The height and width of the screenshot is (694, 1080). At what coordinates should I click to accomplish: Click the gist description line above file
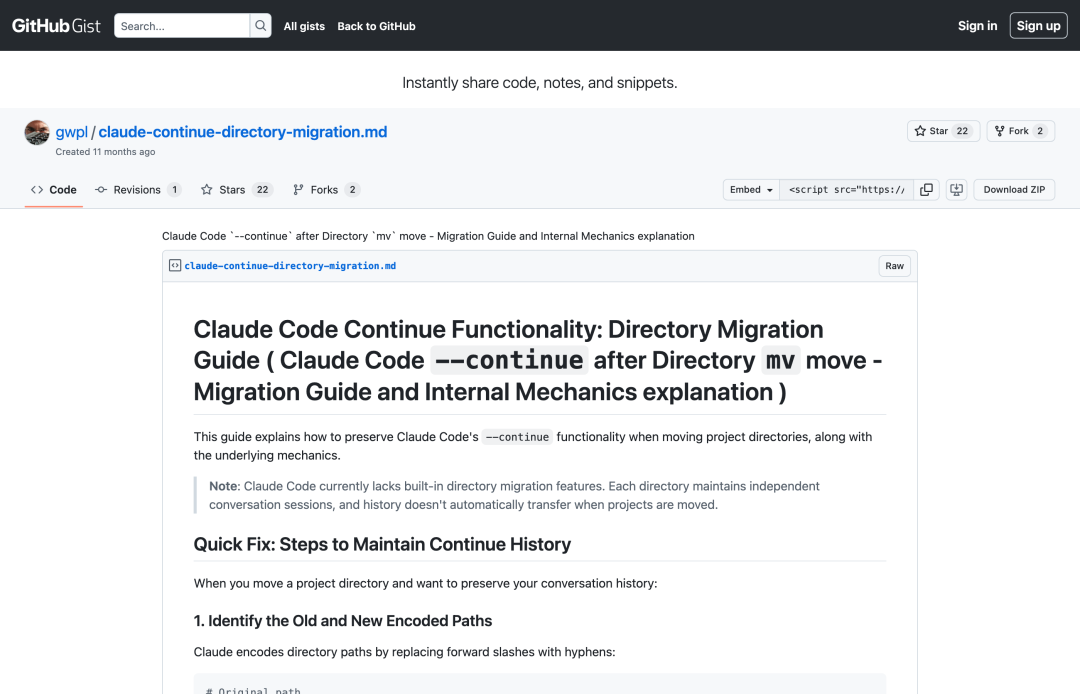pos(428,236)
